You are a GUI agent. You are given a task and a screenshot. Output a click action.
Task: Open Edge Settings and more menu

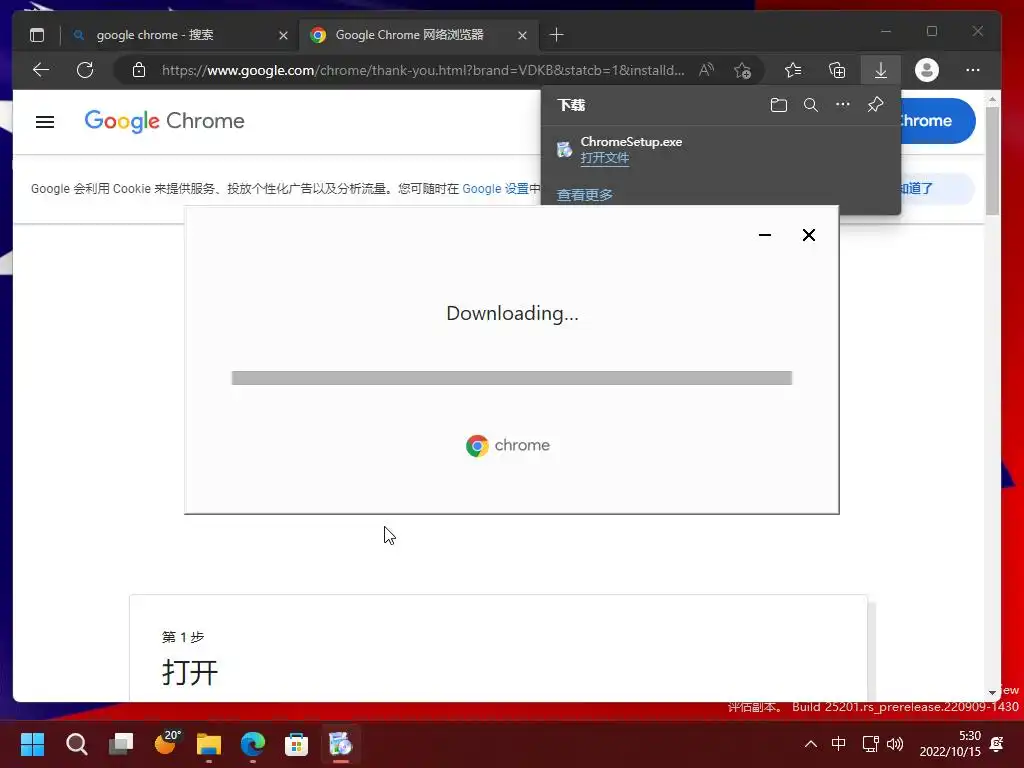point(972,70)
